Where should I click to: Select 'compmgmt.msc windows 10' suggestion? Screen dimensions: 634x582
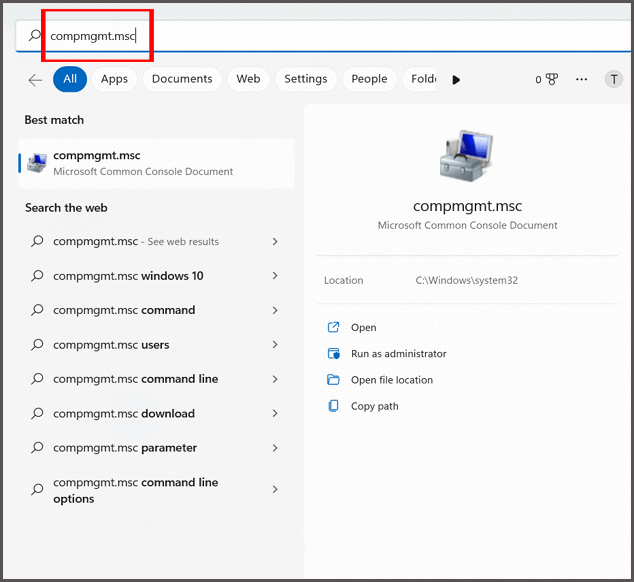[128, 276]
